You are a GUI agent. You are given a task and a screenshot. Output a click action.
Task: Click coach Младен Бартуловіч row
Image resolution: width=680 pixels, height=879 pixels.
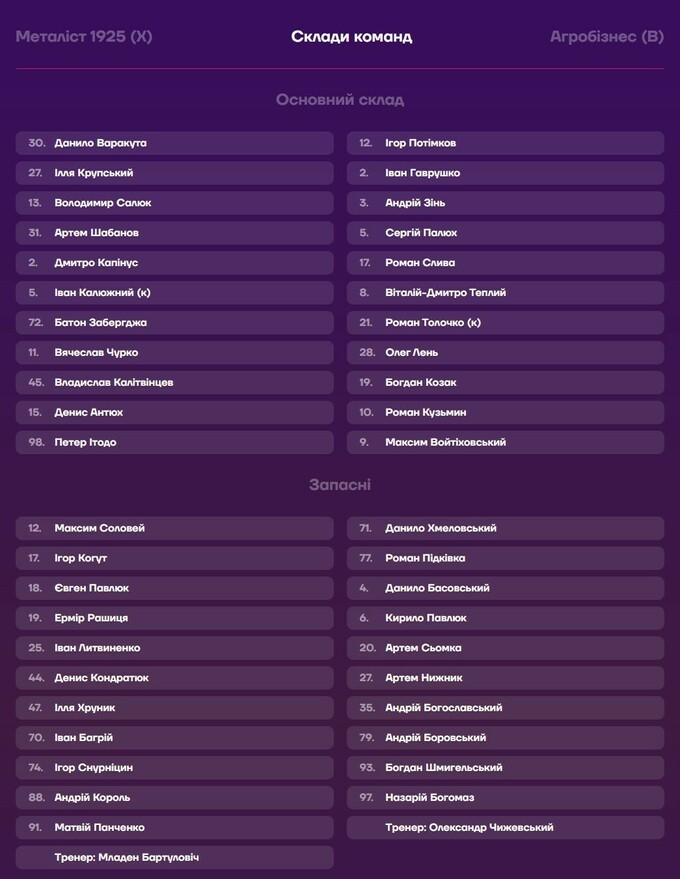click(x=174, y=857)
